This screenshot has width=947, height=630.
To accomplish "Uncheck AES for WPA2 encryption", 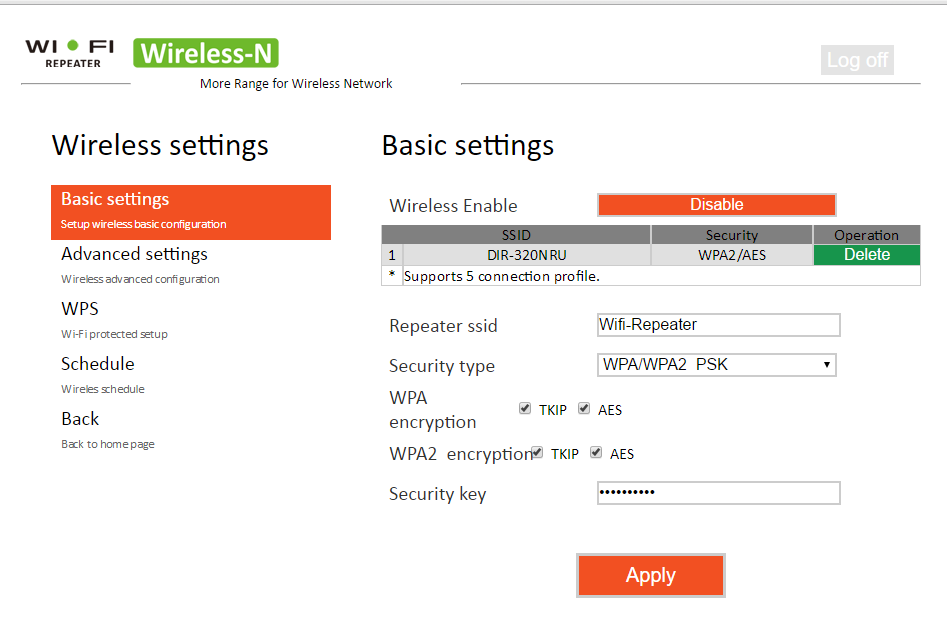I will click(x=596, y=453).
